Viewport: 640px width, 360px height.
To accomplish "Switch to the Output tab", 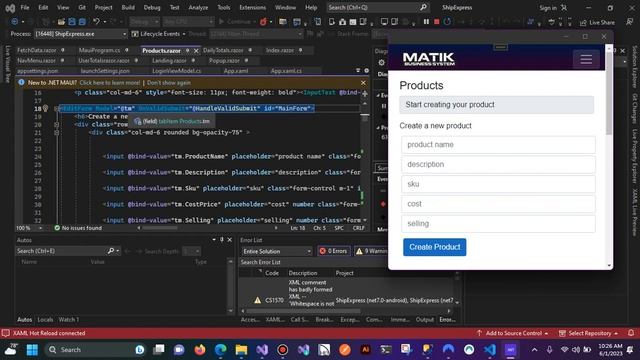I will 424,320.
